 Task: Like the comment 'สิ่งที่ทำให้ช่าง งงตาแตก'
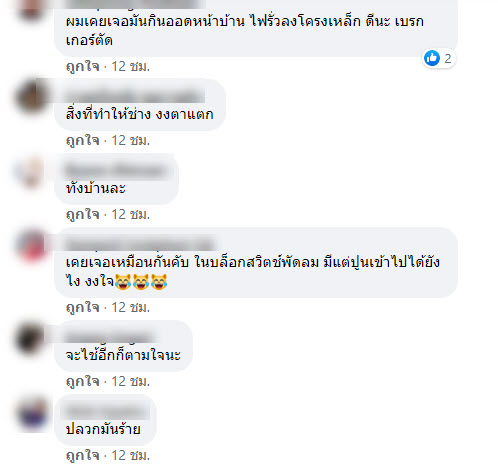pos(83,141)
